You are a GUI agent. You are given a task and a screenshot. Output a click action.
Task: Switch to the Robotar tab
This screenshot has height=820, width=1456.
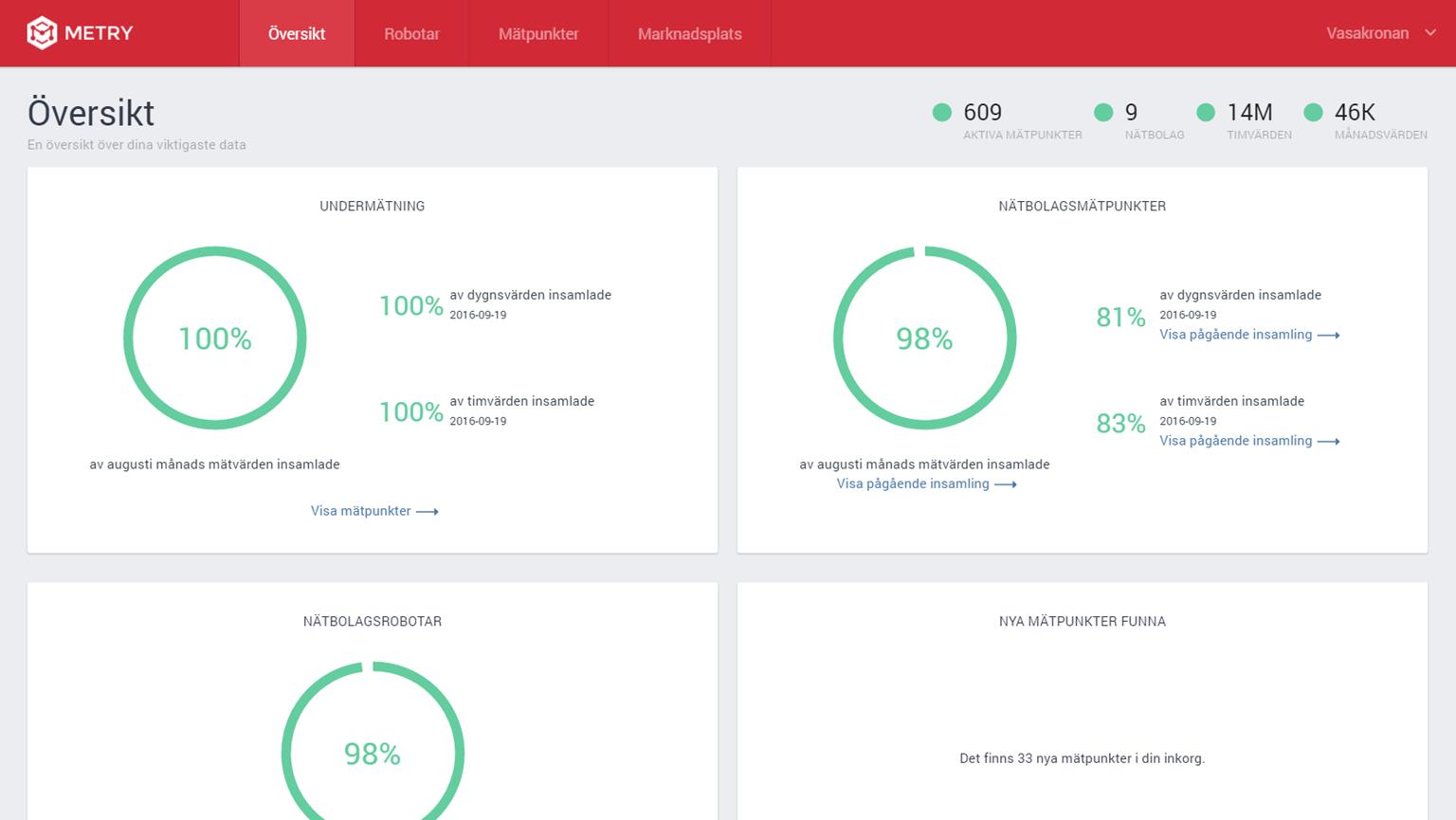[x=411, y=33]
